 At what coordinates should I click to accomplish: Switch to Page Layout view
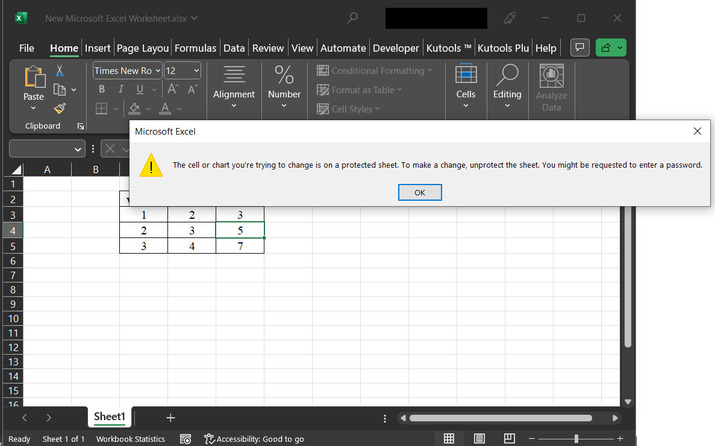click(479, 438)
